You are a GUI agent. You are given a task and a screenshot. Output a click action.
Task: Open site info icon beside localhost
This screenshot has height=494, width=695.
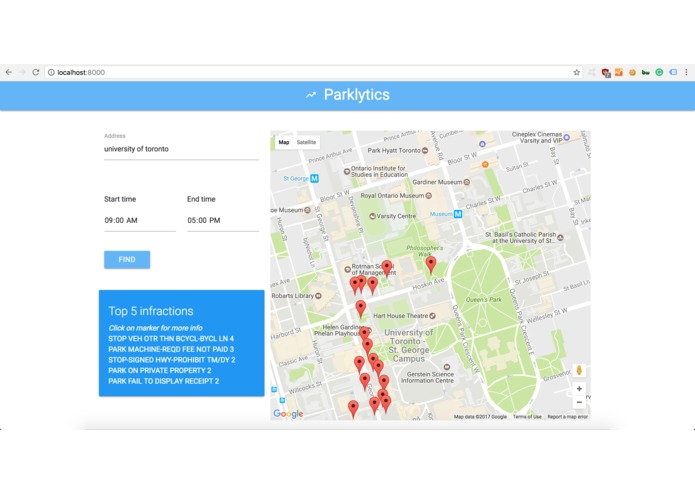coord(51,72)
